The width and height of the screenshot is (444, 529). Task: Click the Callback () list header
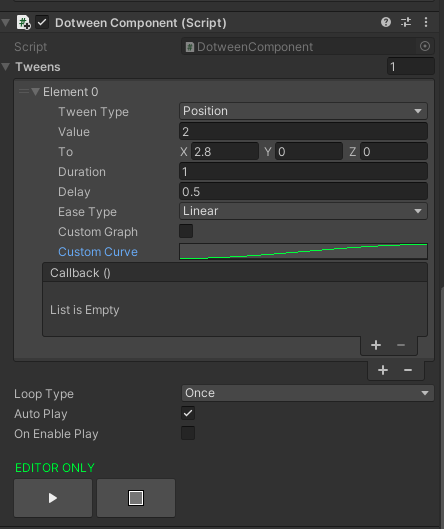235,273
